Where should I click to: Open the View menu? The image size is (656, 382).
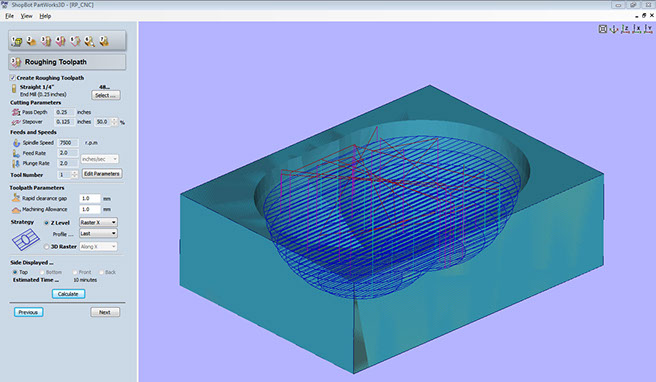click(x=26, y=16)
